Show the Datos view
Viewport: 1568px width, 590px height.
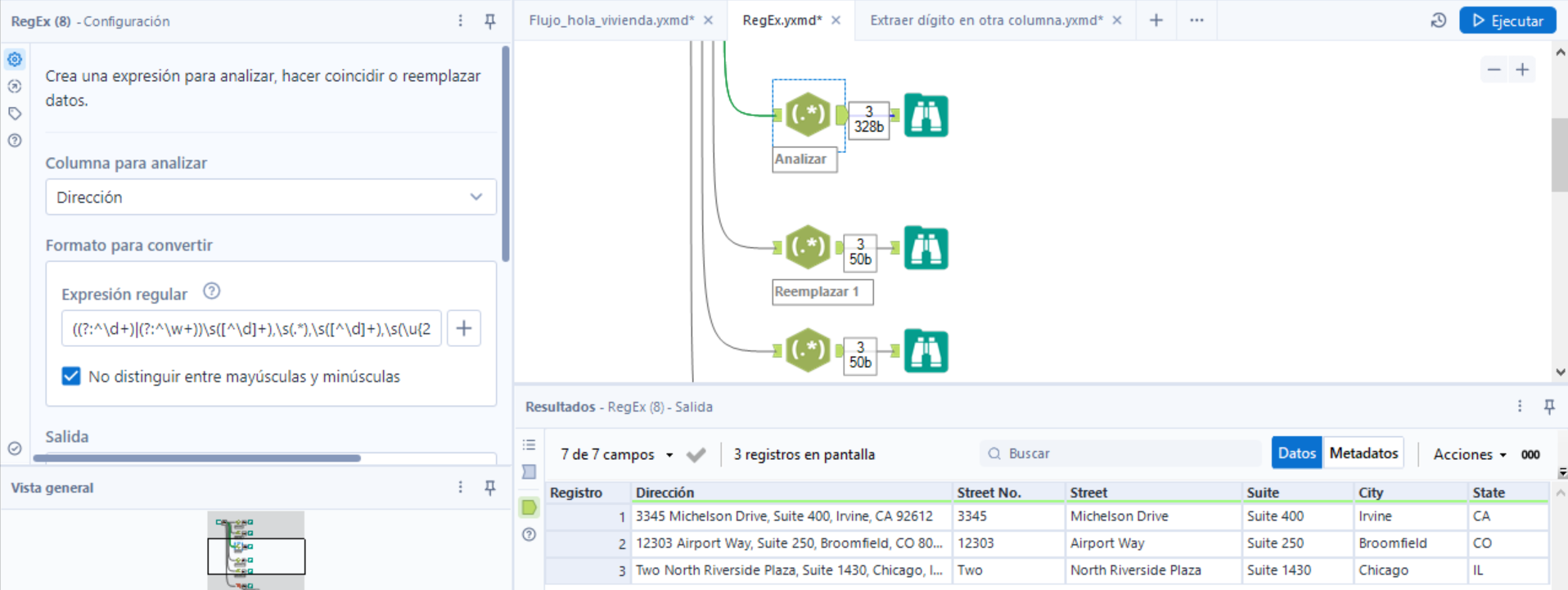pyautogui.click(x=1296, y=453)
